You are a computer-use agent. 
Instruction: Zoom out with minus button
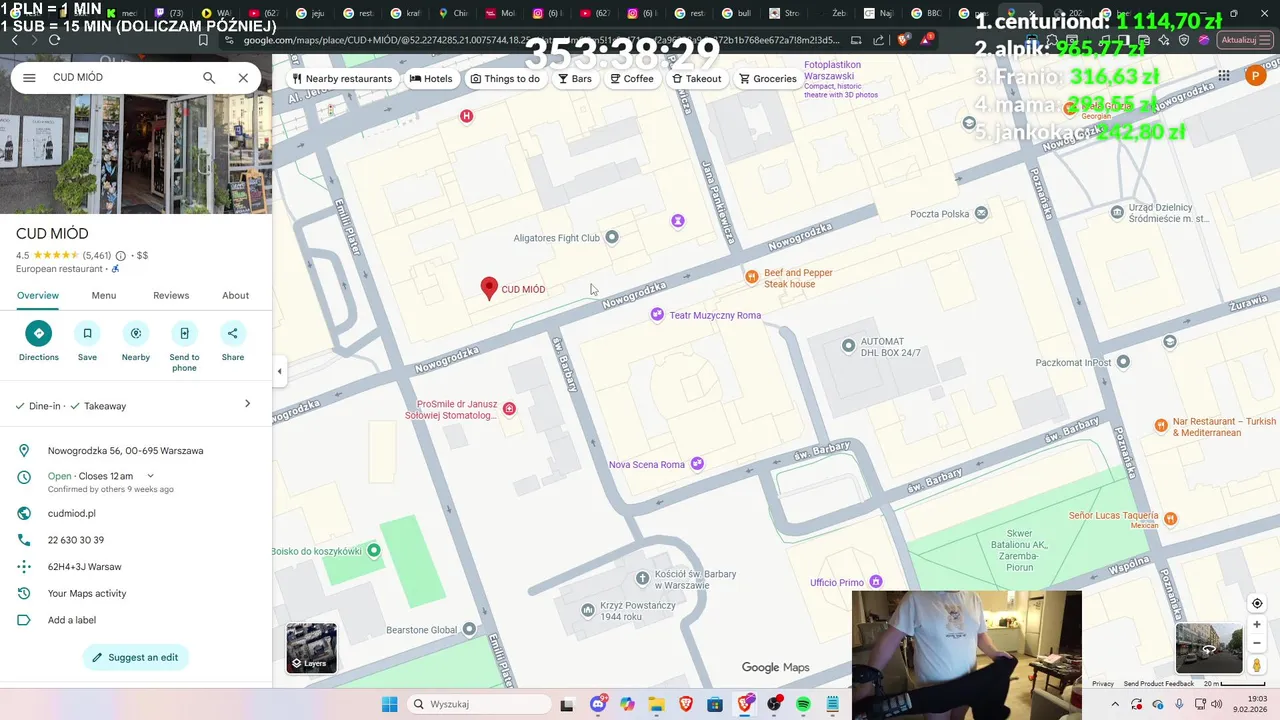1257,643
